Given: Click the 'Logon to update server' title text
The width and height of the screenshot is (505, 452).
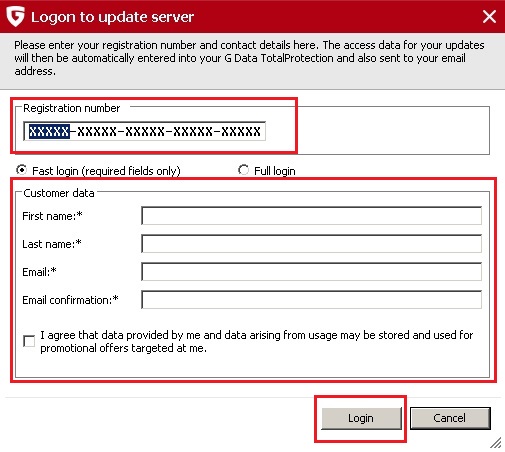Looking at the screenshot, I should (112, 17).
